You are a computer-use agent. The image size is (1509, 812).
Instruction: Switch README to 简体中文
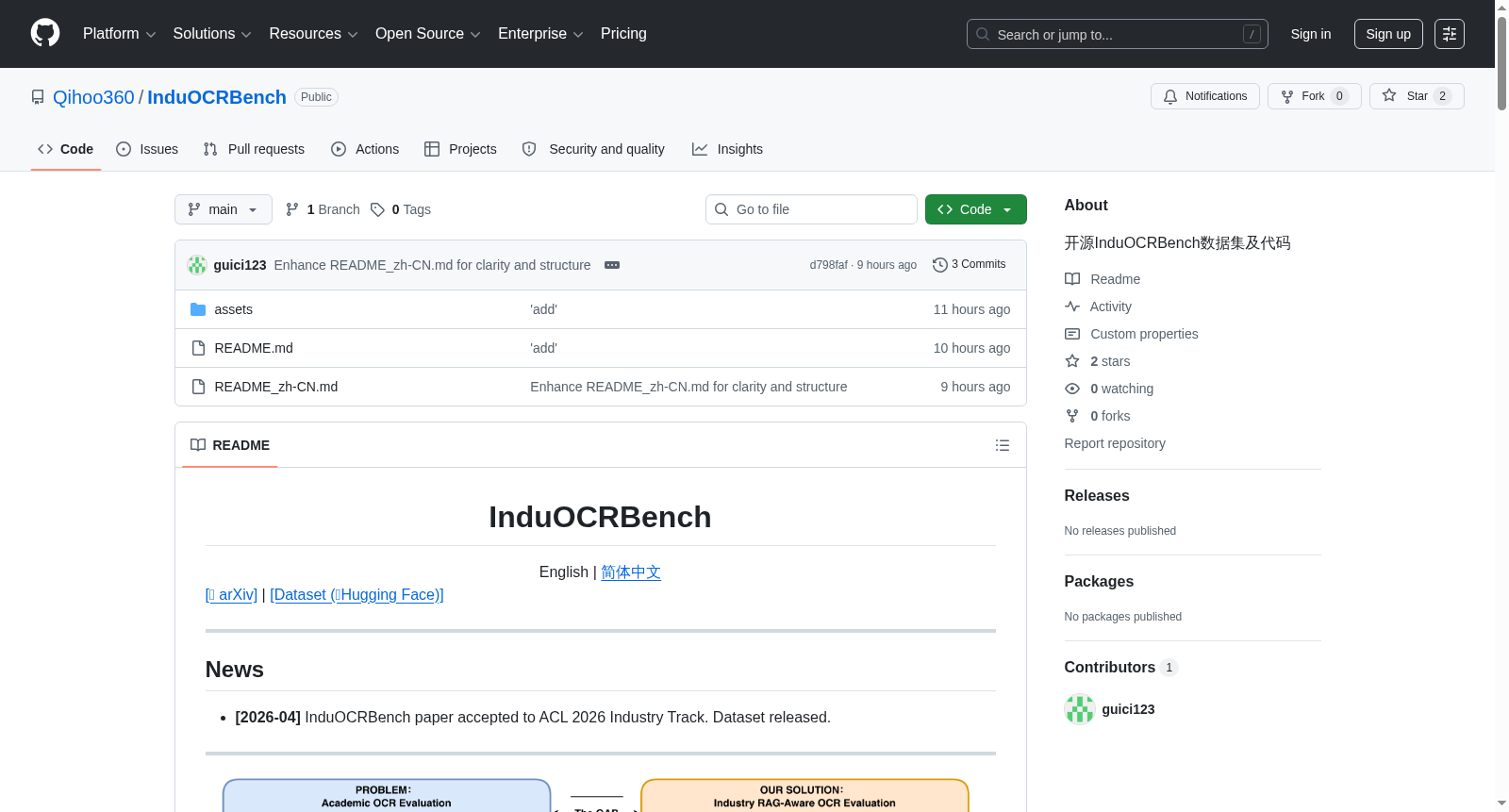click(x=631, y=572)
